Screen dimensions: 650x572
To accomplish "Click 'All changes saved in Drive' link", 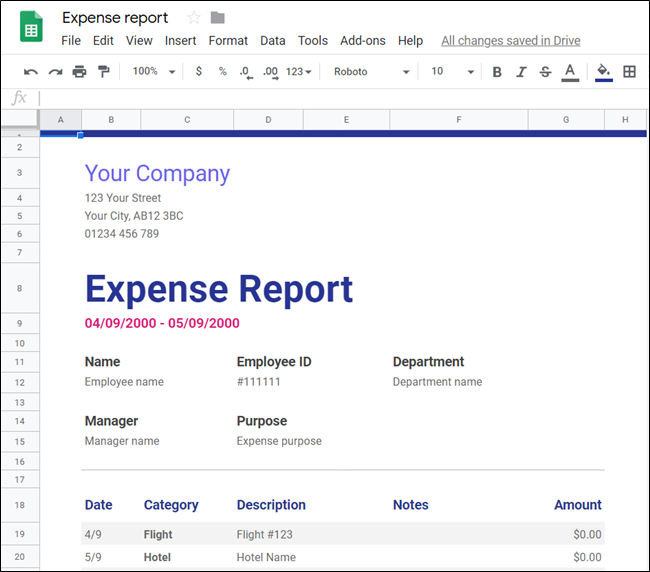I will coord(510,41).
